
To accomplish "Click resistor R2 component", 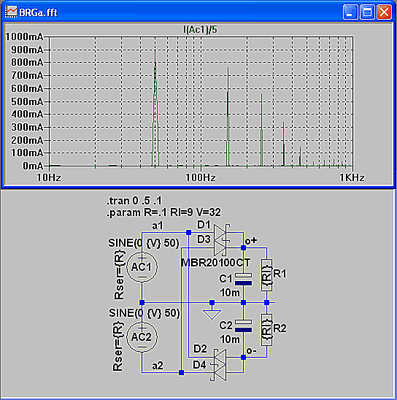I will [x=267, y=329].
